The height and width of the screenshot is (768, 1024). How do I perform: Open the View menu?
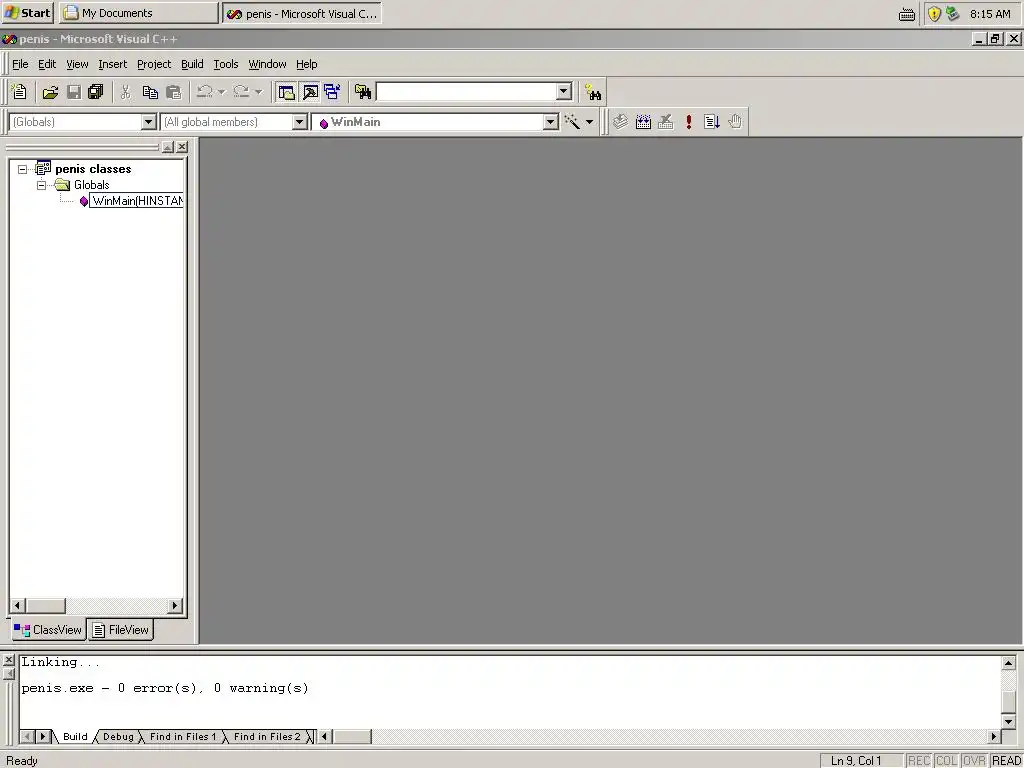coord(77,64)
